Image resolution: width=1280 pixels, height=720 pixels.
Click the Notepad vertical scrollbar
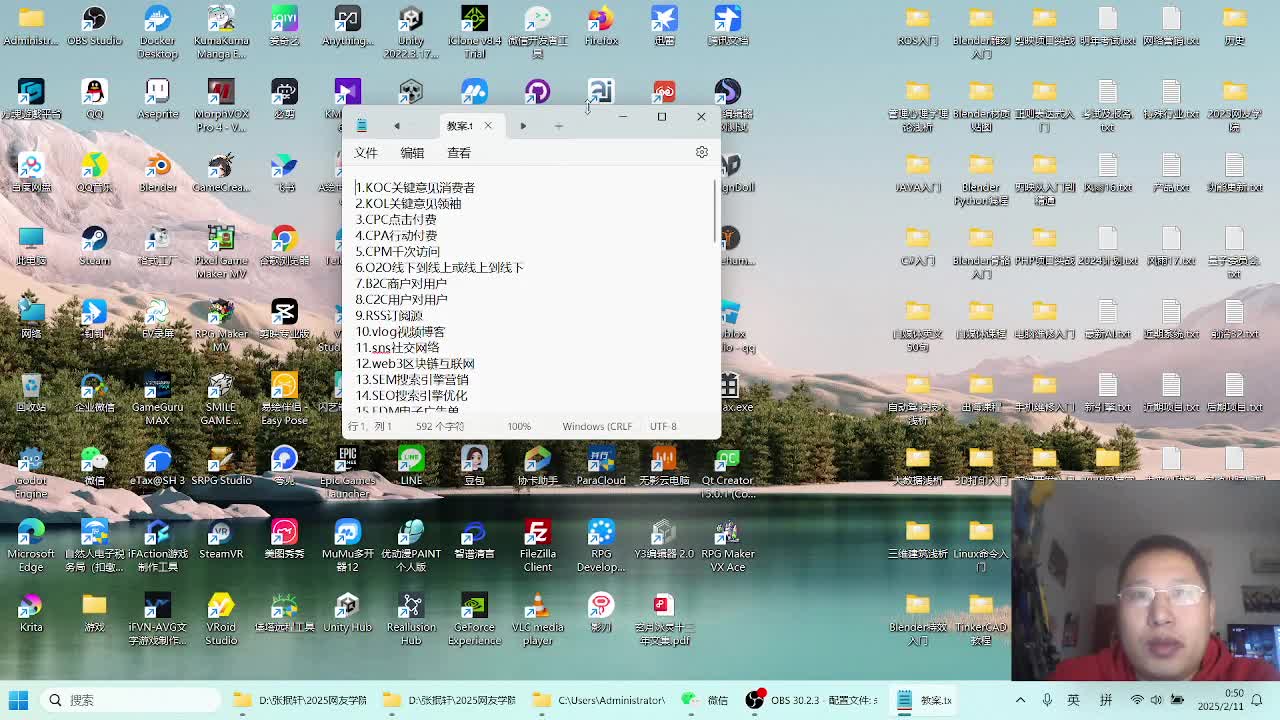pos(716,212)
